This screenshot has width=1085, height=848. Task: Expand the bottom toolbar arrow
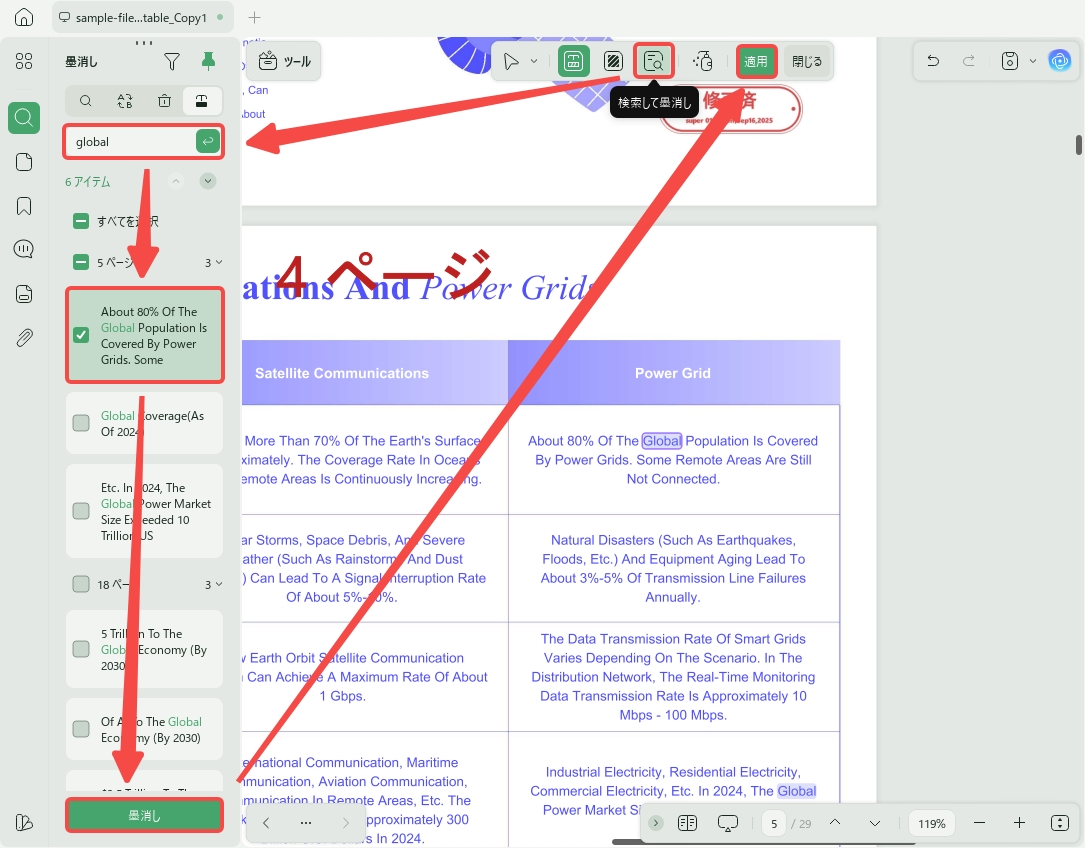[x=655, y=823]
